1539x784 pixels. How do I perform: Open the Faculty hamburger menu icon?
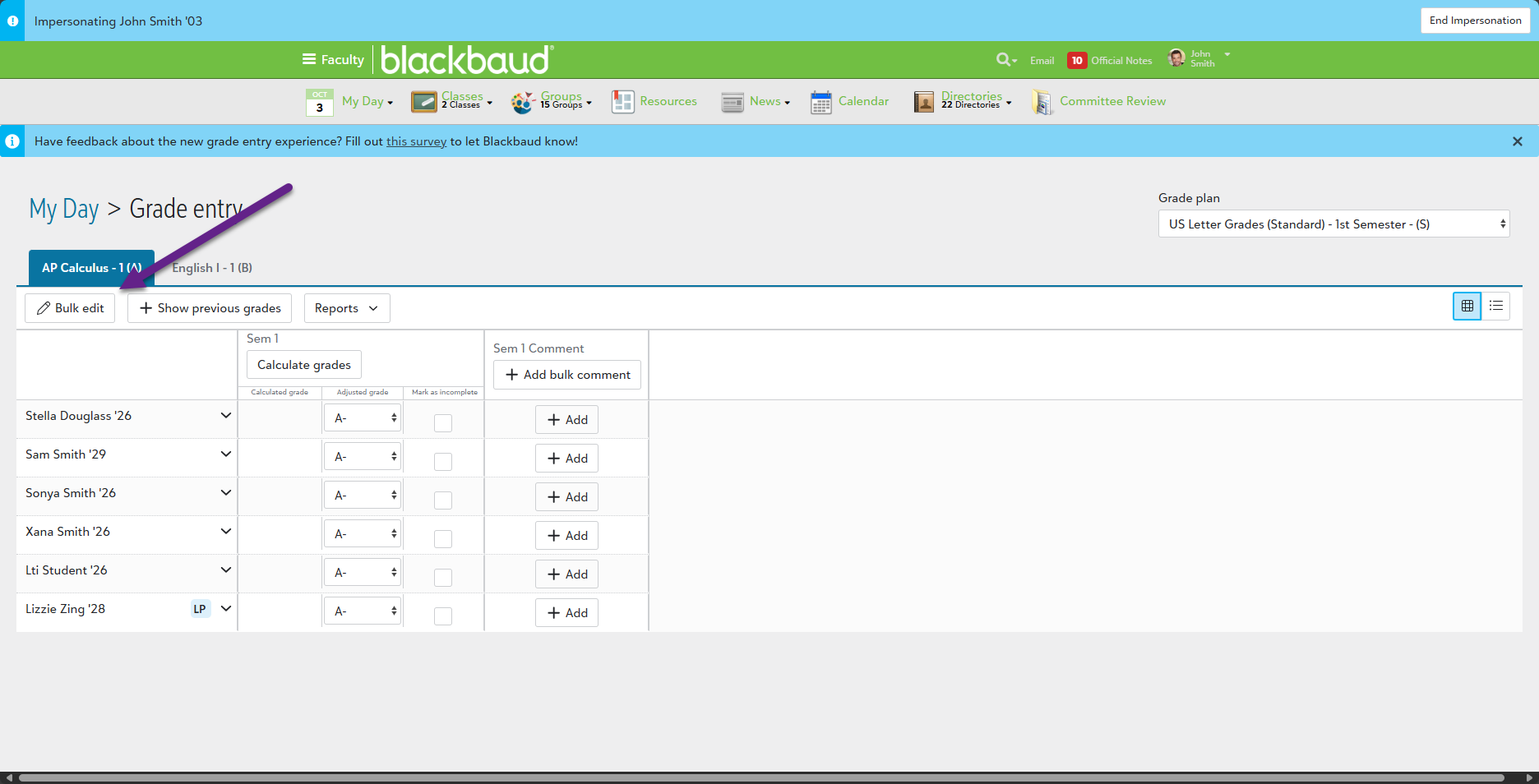[x=309, y=59]
